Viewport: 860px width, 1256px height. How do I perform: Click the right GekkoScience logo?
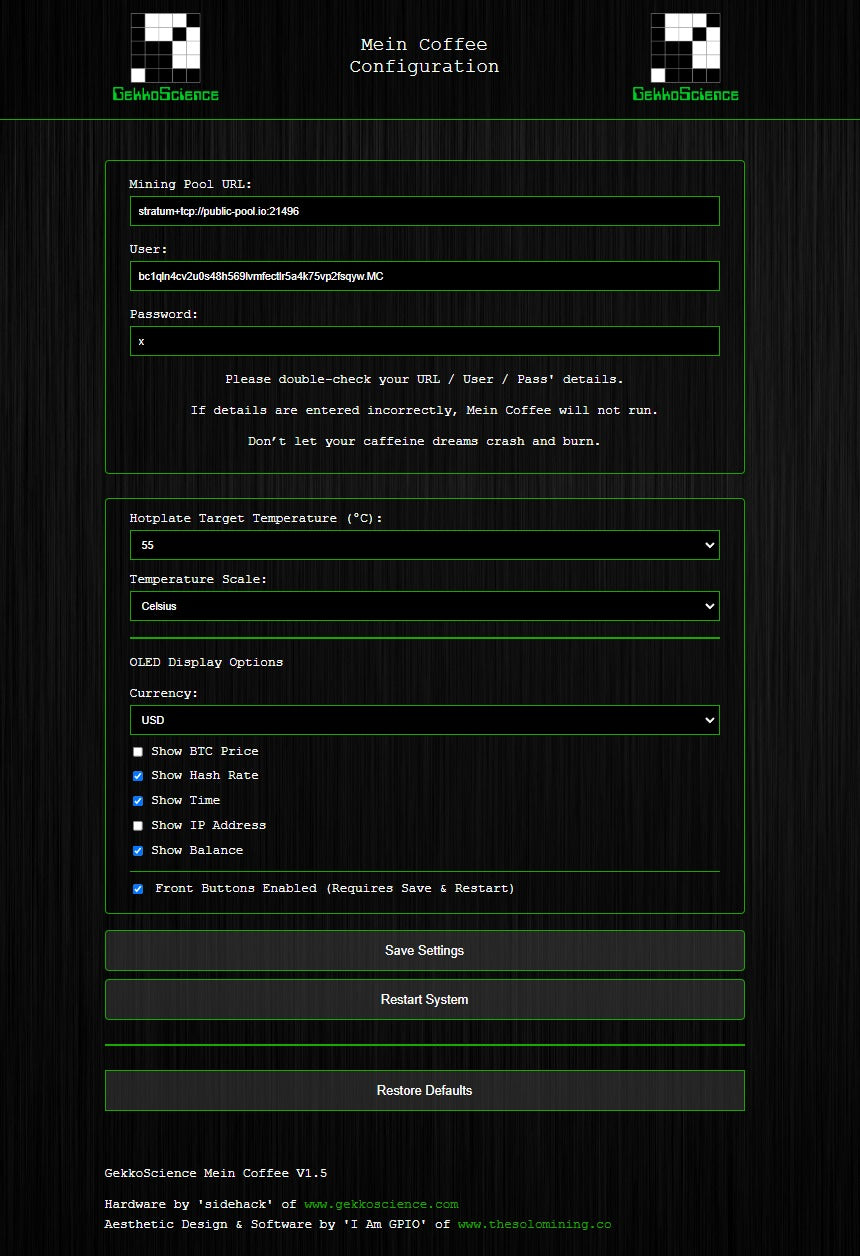pyautogui.click(x=685, y=57)
